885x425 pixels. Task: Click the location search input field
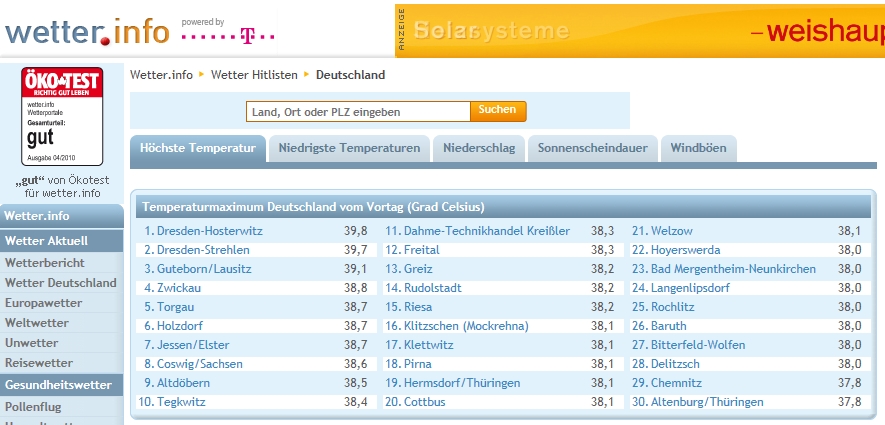(358, 112)
